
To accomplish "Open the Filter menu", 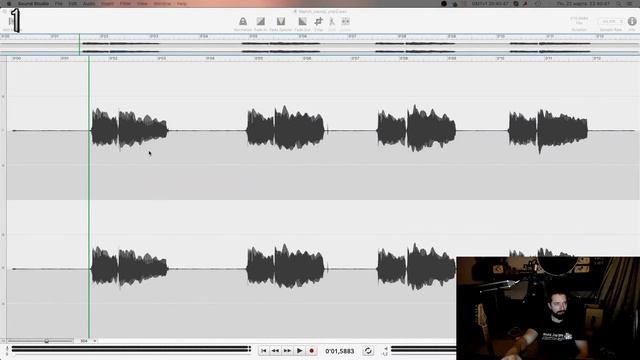I will [125, 3].
